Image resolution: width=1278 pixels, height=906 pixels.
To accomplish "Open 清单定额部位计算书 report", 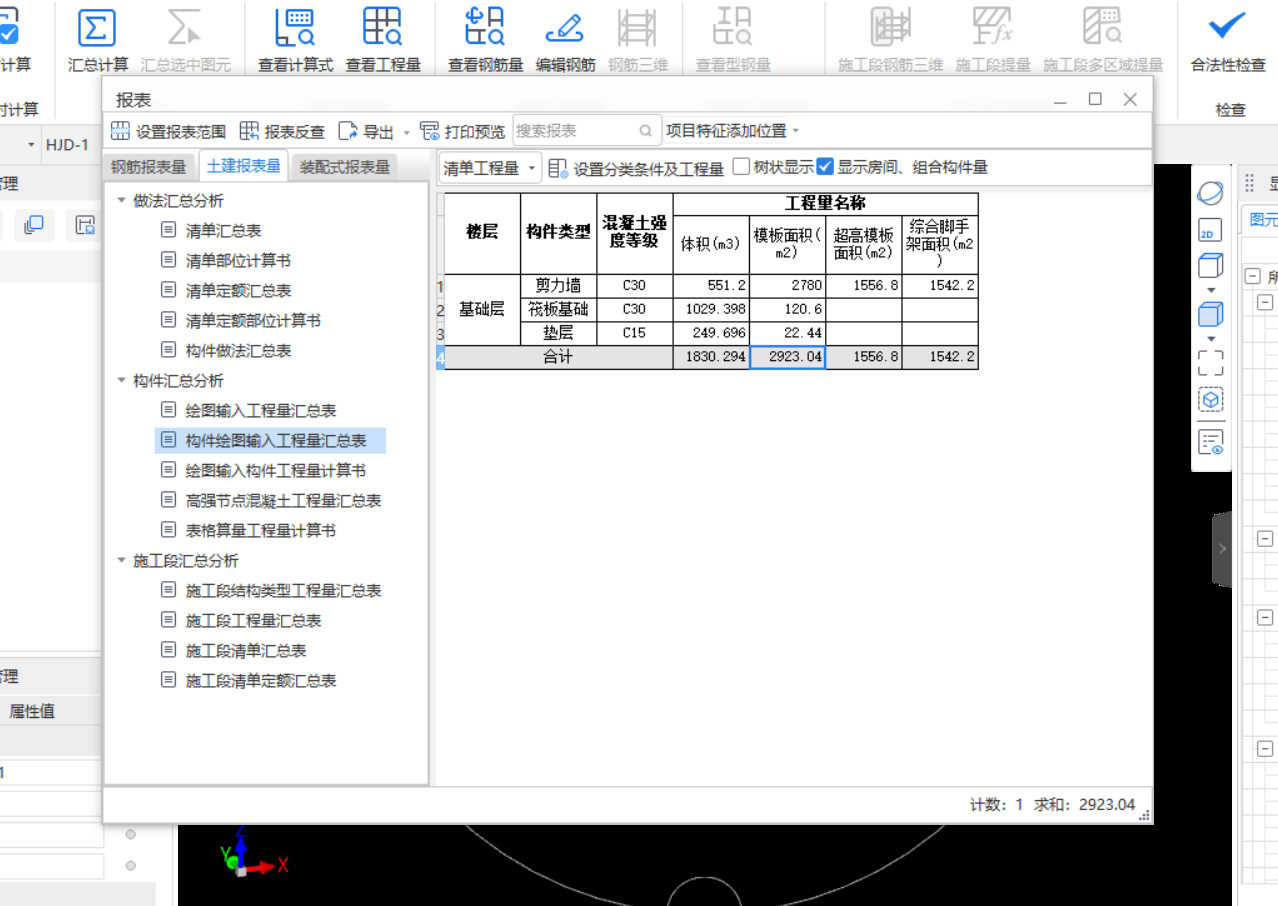I will 253,320.
